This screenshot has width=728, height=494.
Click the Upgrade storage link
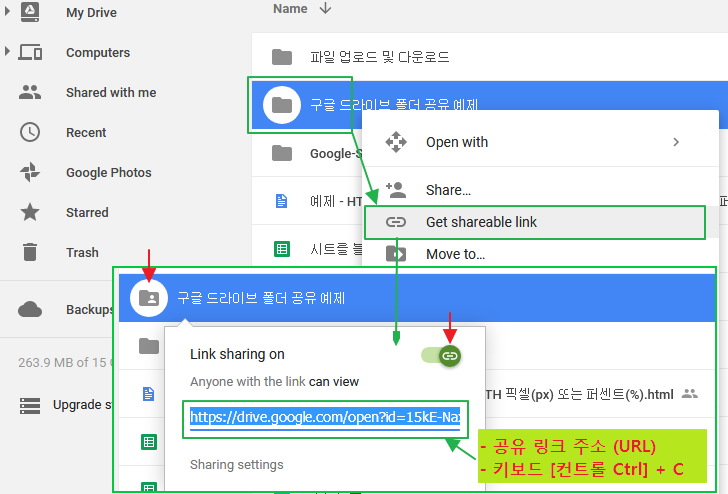click(83, 405)
